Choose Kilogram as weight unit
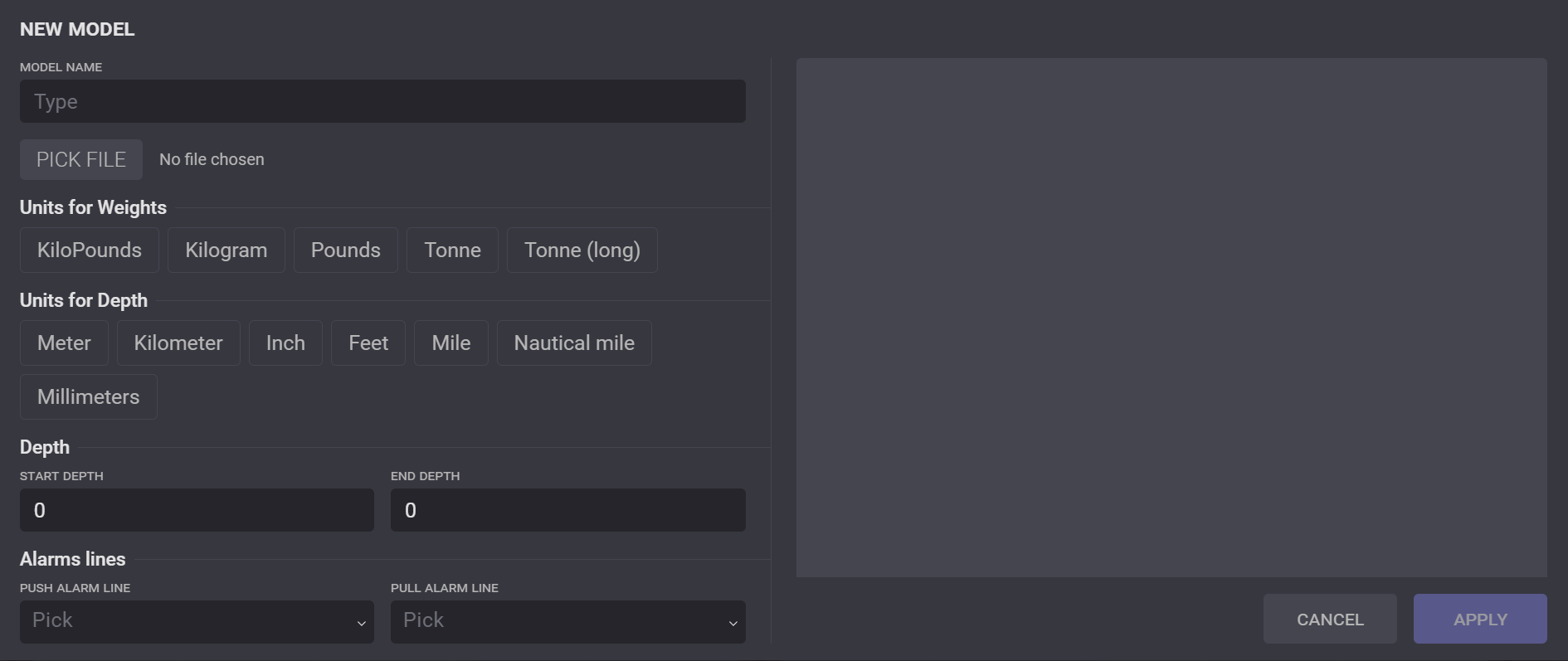 [x=226, y=250]
